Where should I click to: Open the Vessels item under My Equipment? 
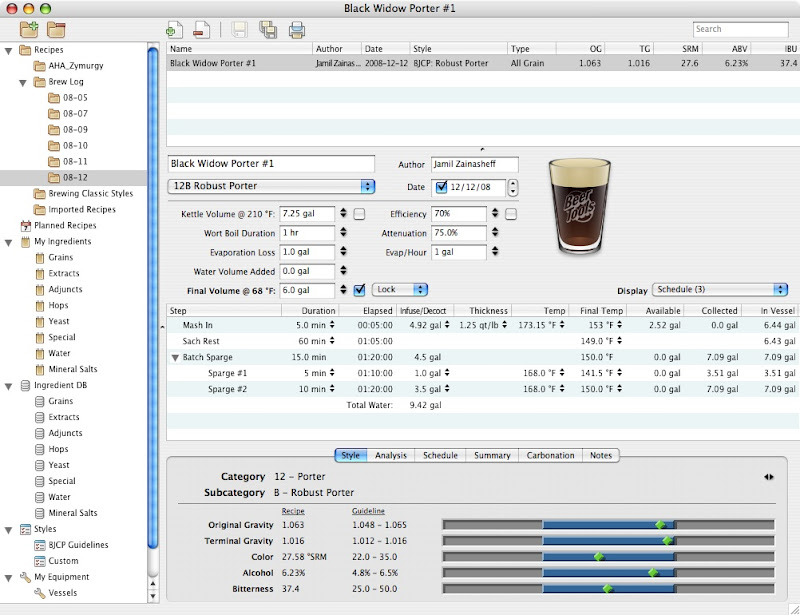click(x=62, y=593)
